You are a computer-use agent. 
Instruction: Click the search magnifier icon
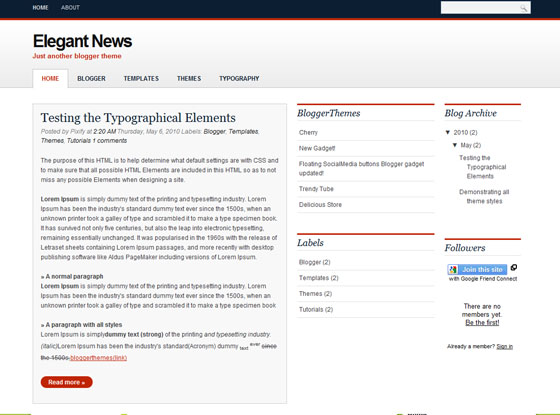tap(523, 8)
